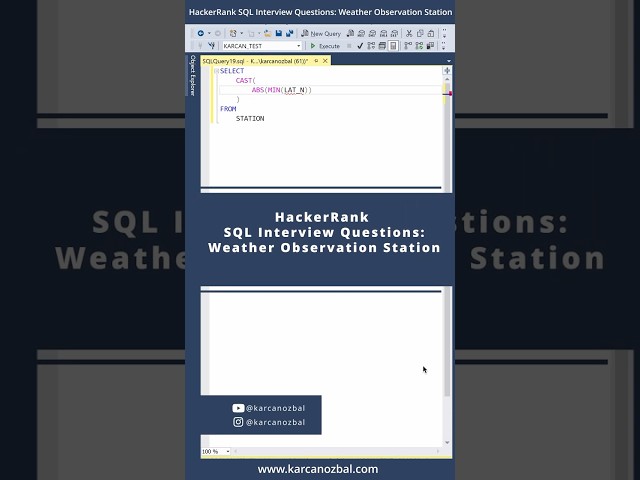Click the New Project icon
Viewport: 640px width, 480px height.
click(233, 33)
